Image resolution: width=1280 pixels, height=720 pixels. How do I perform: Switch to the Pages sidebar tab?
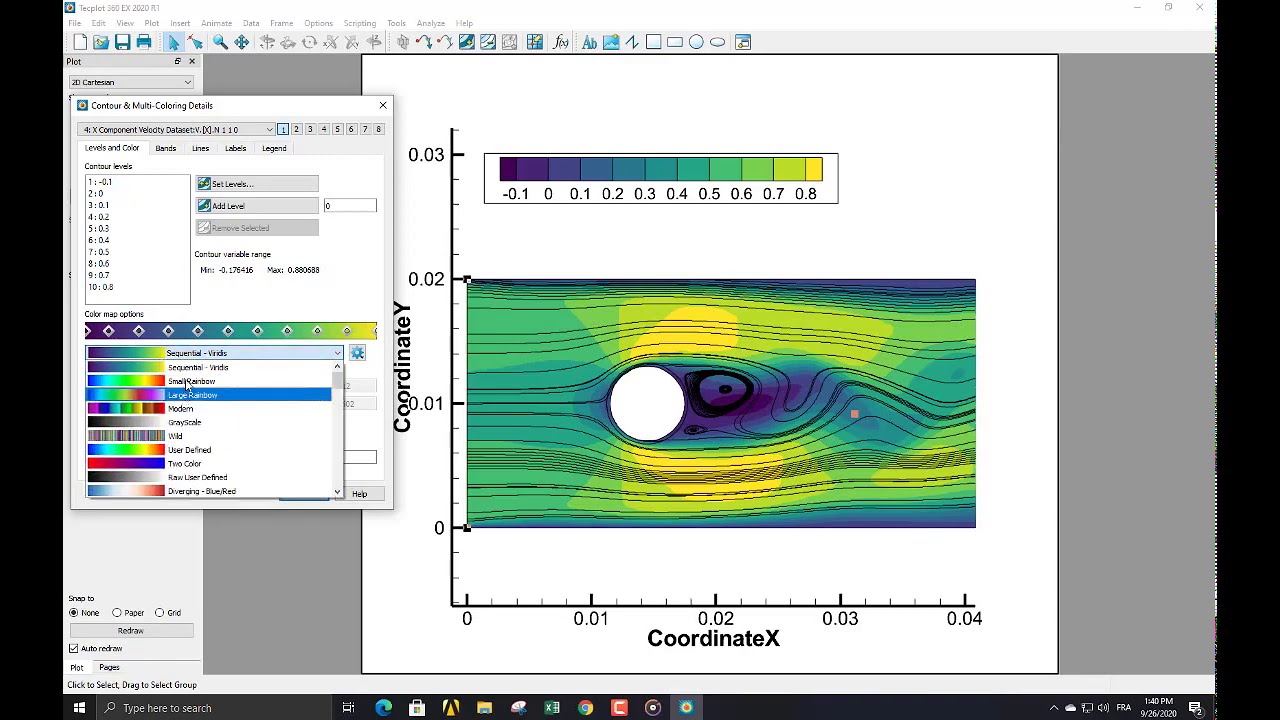[x=109, y=667]
